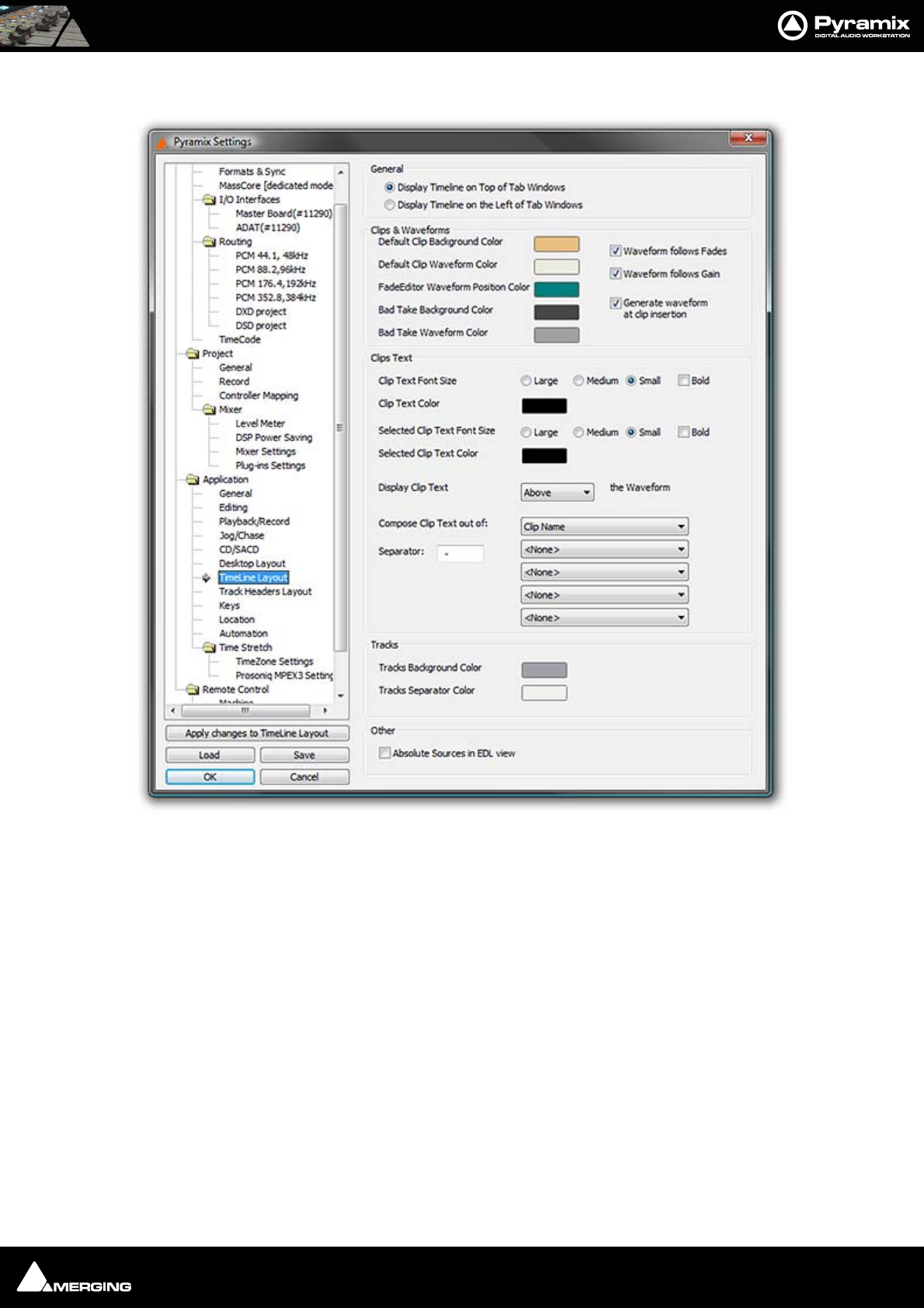Click FadeEditor Waveform Position Color swatch
The height and width of the screenshot is (1308, 924).
point(557,289)
